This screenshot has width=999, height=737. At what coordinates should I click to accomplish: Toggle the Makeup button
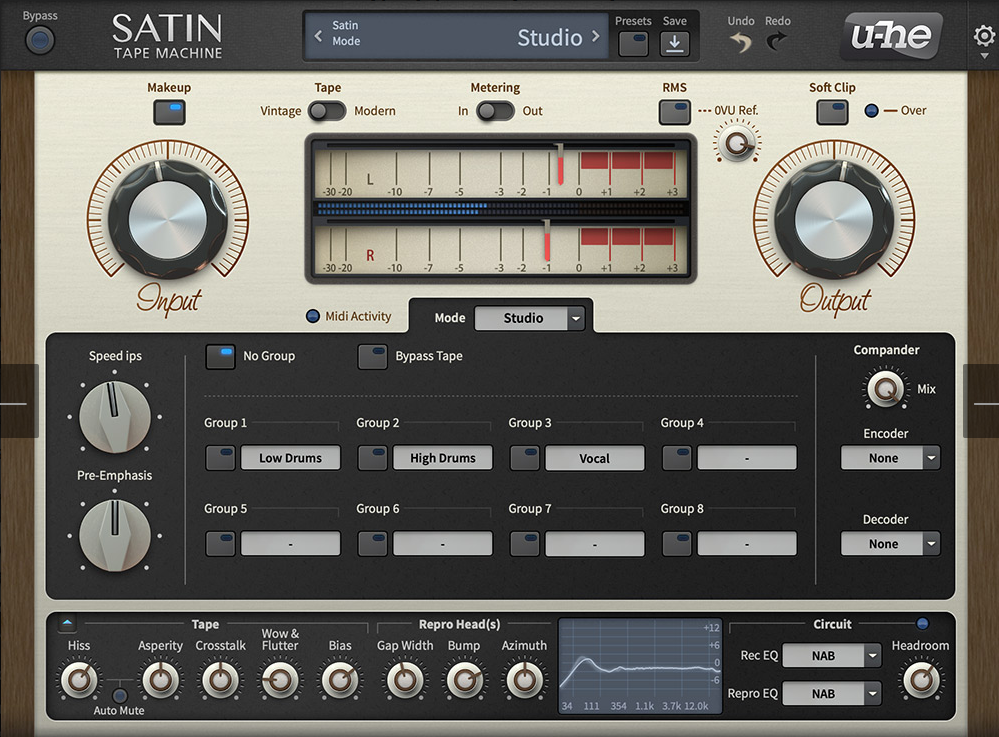click(169, 112)
